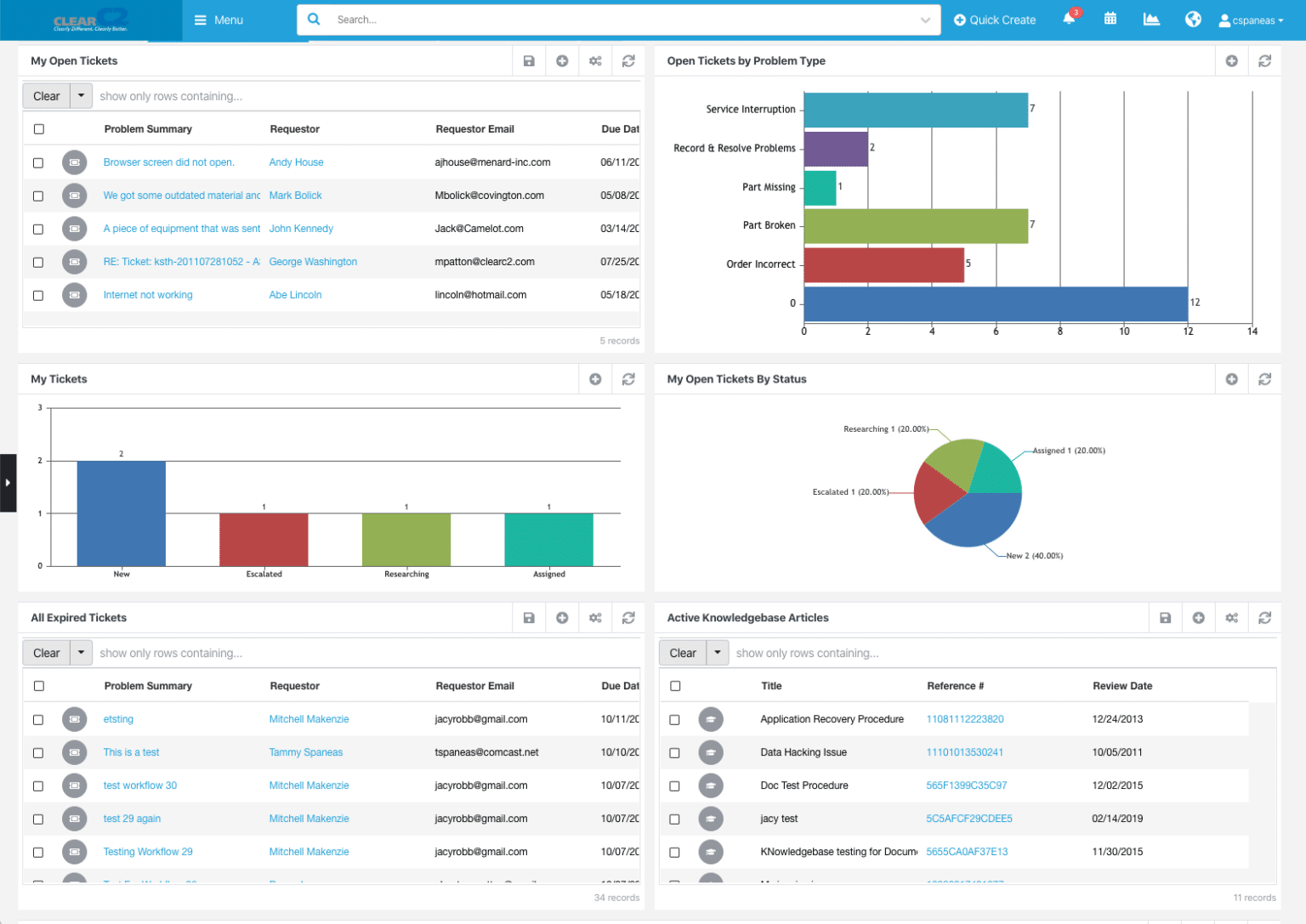Open the calendar from the top bar
1306x924 pixels.
coord(1110,18)
